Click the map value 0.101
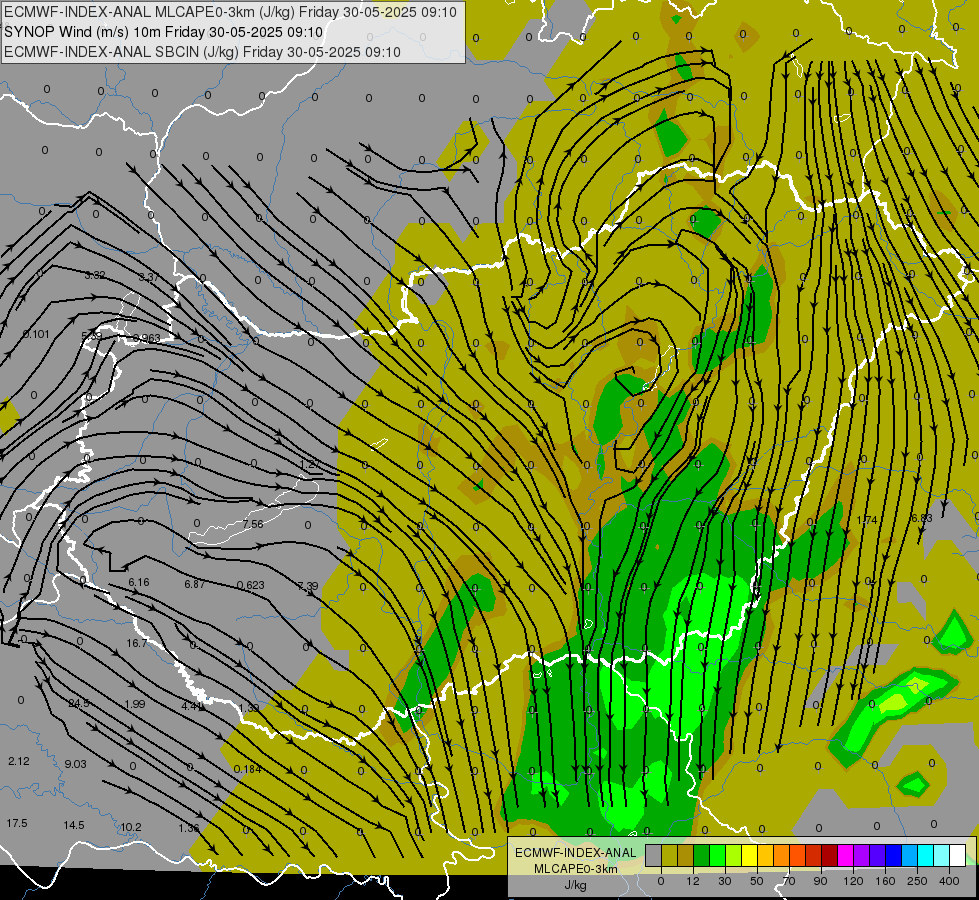Viewport: 979px width, 900px height. (36, 334)
